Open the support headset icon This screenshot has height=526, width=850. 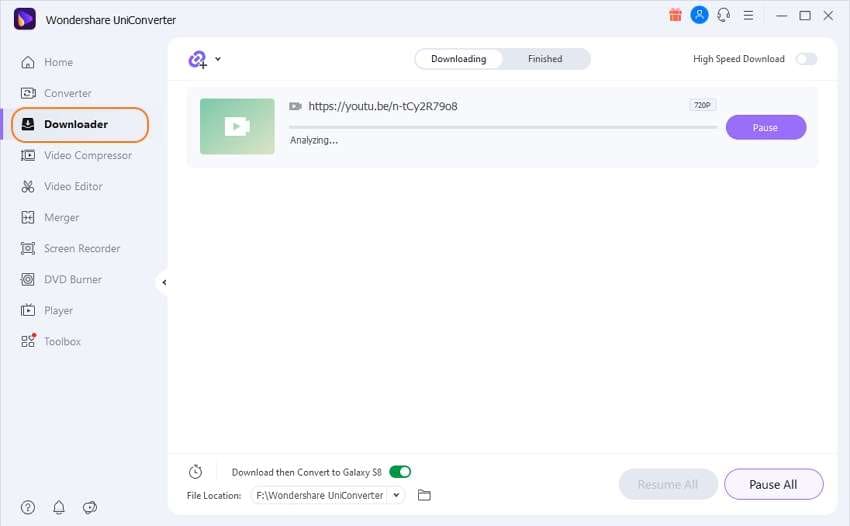[x=724, y=15]
